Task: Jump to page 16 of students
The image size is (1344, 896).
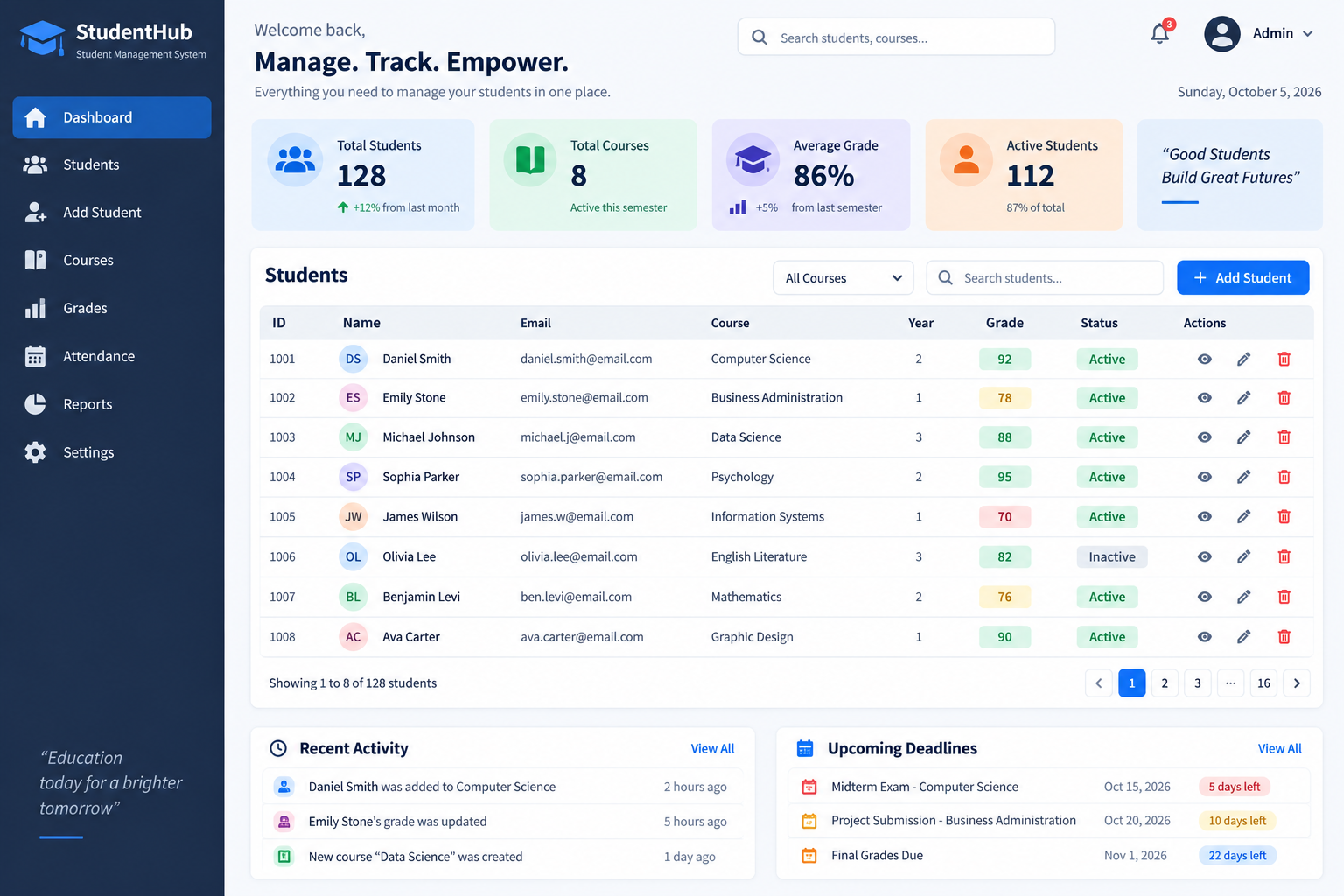Action: 1263,683
